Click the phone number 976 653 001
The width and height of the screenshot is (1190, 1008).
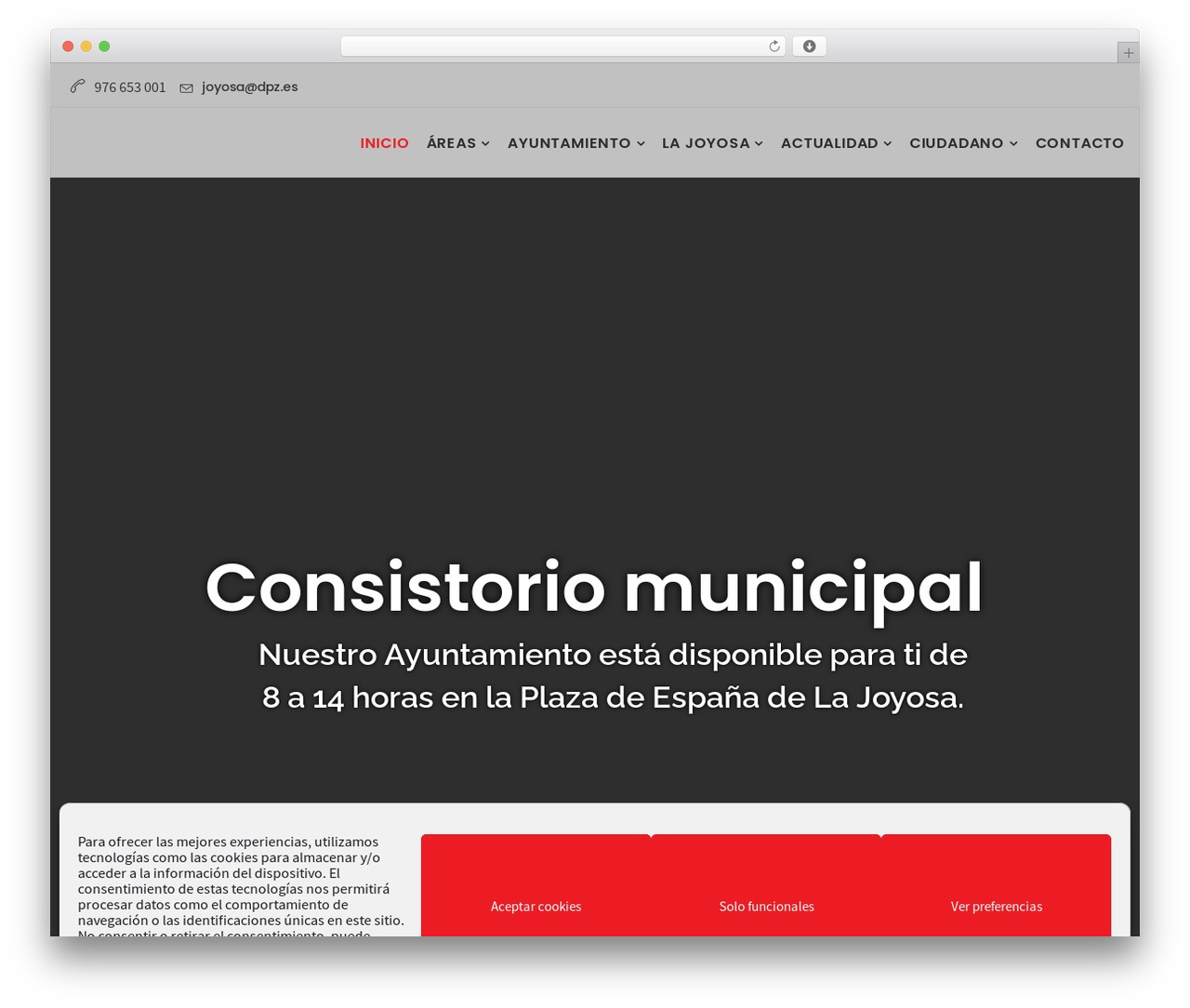[x=129, y=87]
